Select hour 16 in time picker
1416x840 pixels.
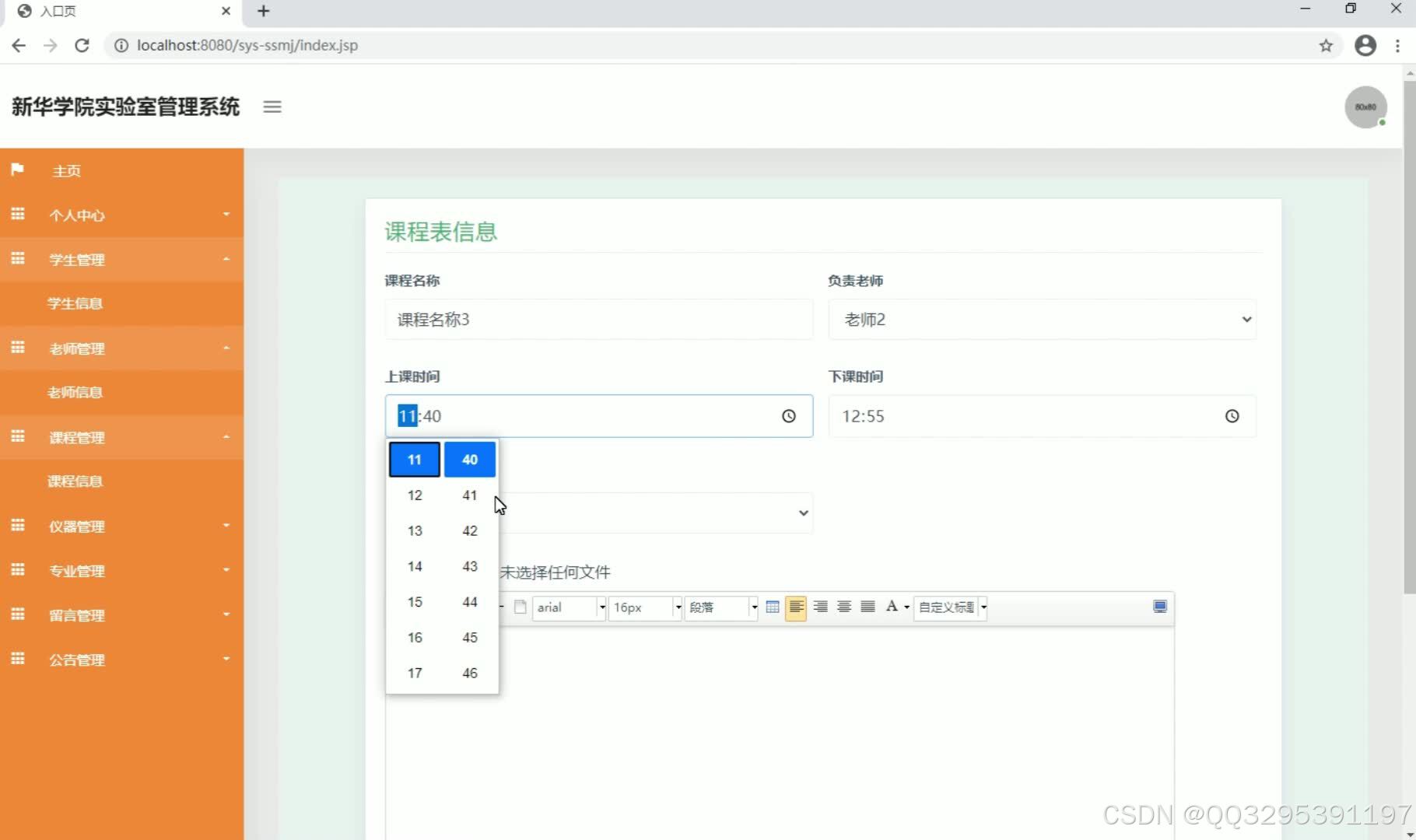[415, 638]
